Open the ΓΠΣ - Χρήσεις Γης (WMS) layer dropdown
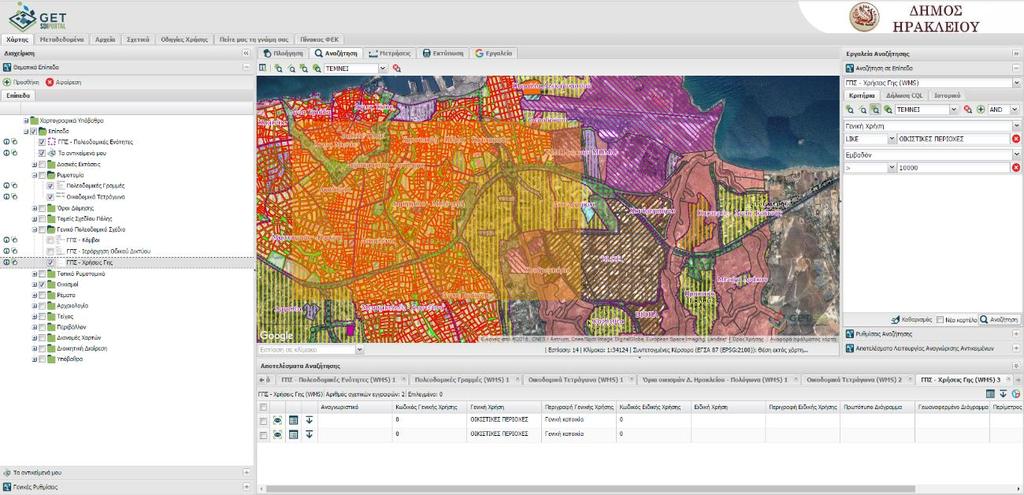 point(1016,83)
